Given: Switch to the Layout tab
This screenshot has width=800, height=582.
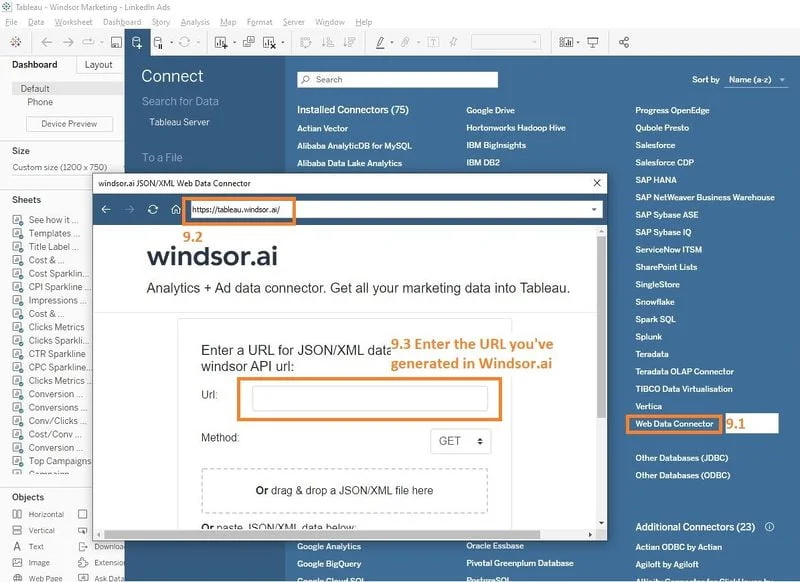Looking at the screenshot, I should [98, 65].
